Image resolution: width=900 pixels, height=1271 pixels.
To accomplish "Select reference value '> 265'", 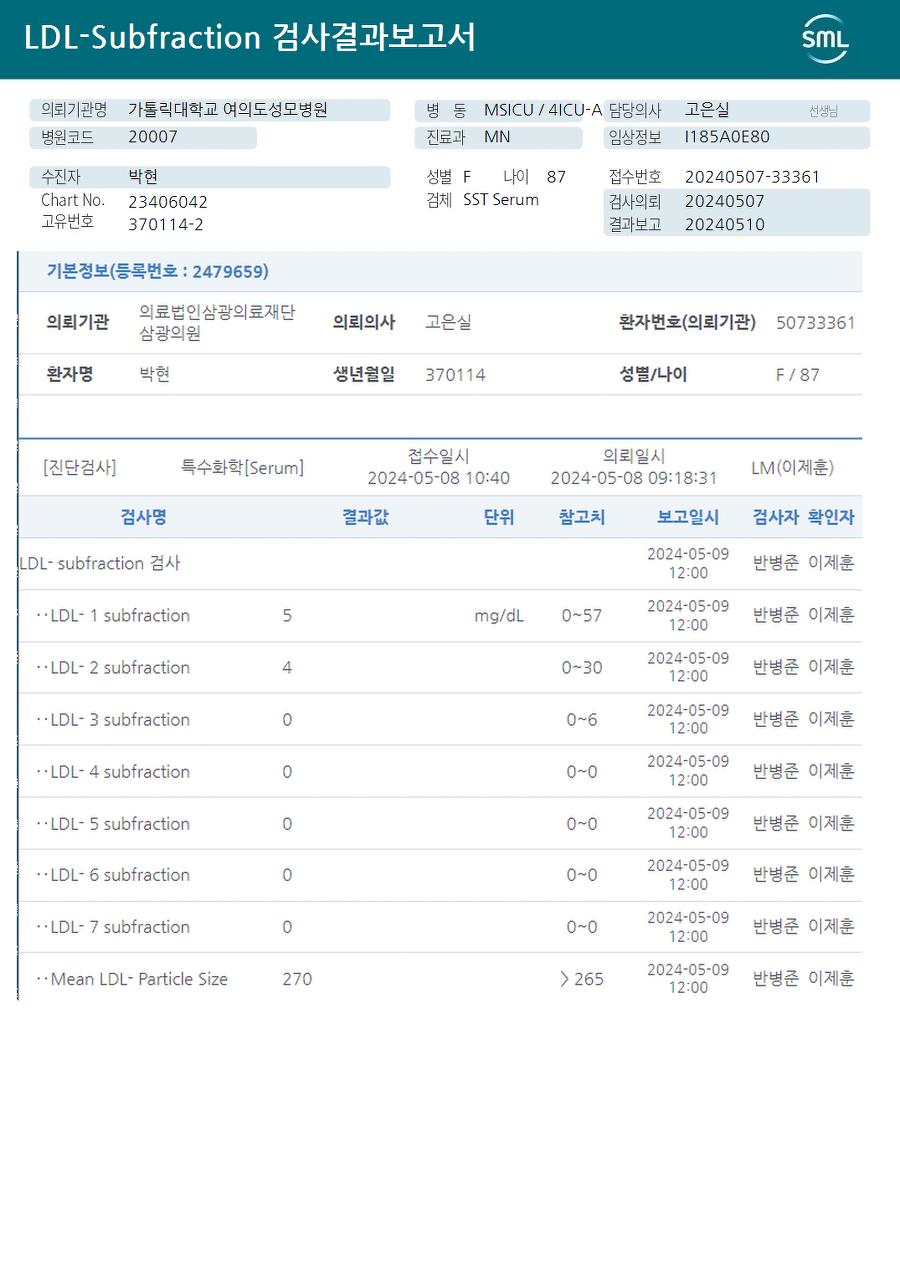I will (582, 979).
